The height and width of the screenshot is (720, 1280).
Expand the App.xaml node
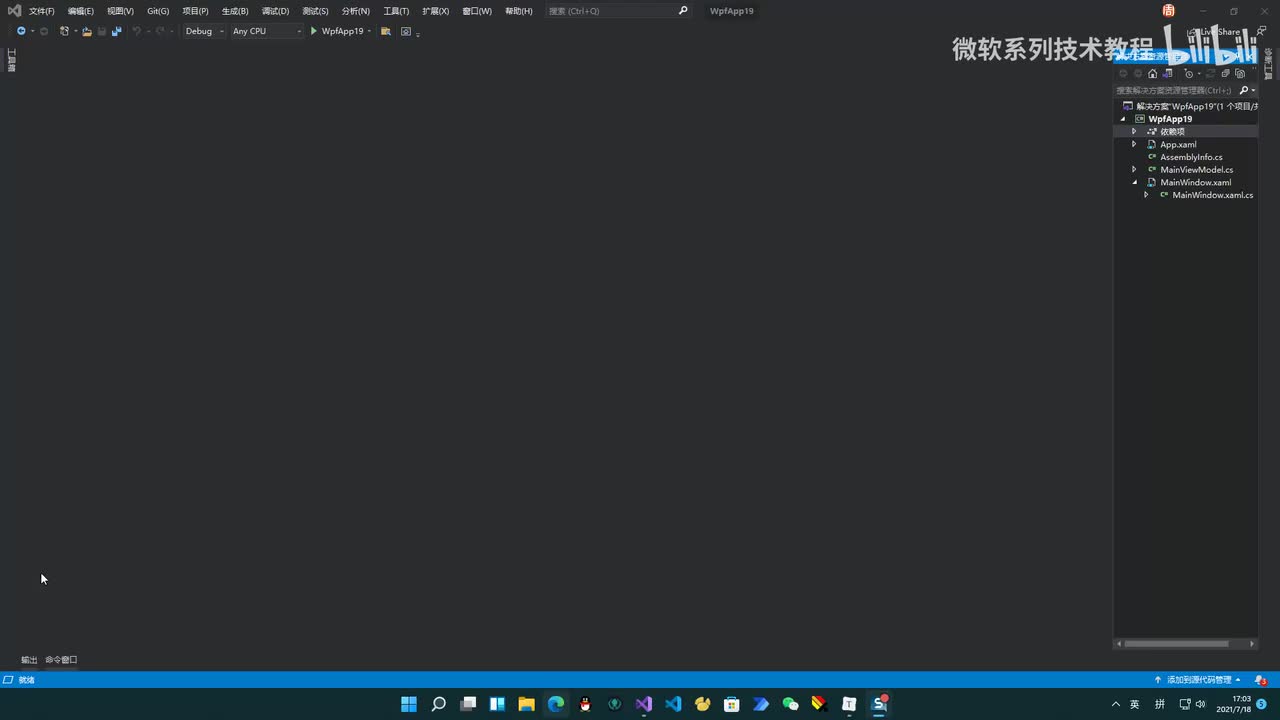(x=1134, y=144)
